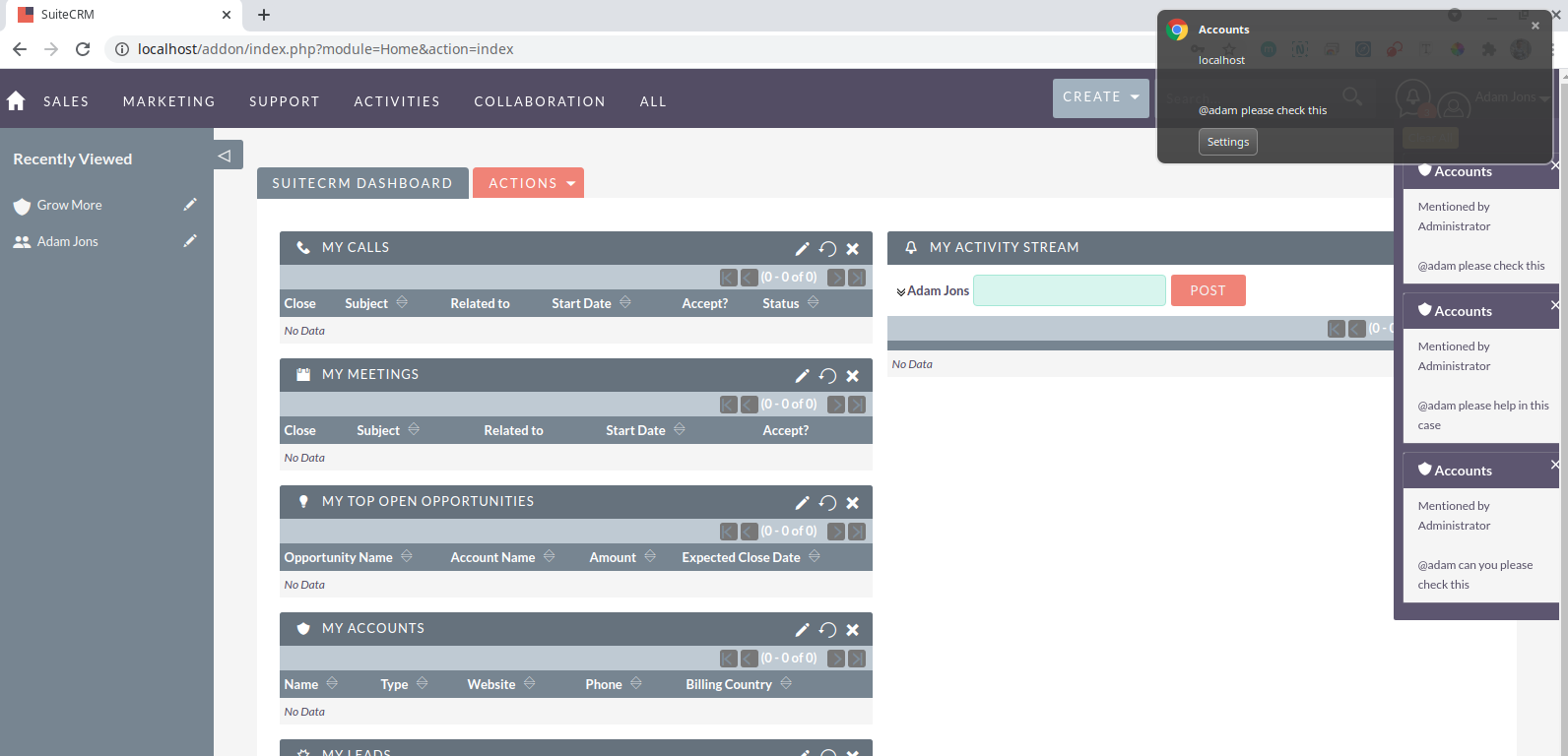Open Collaboration menu
The height and width of the screenshot is (756, 1568).
[x=540, y=101]
